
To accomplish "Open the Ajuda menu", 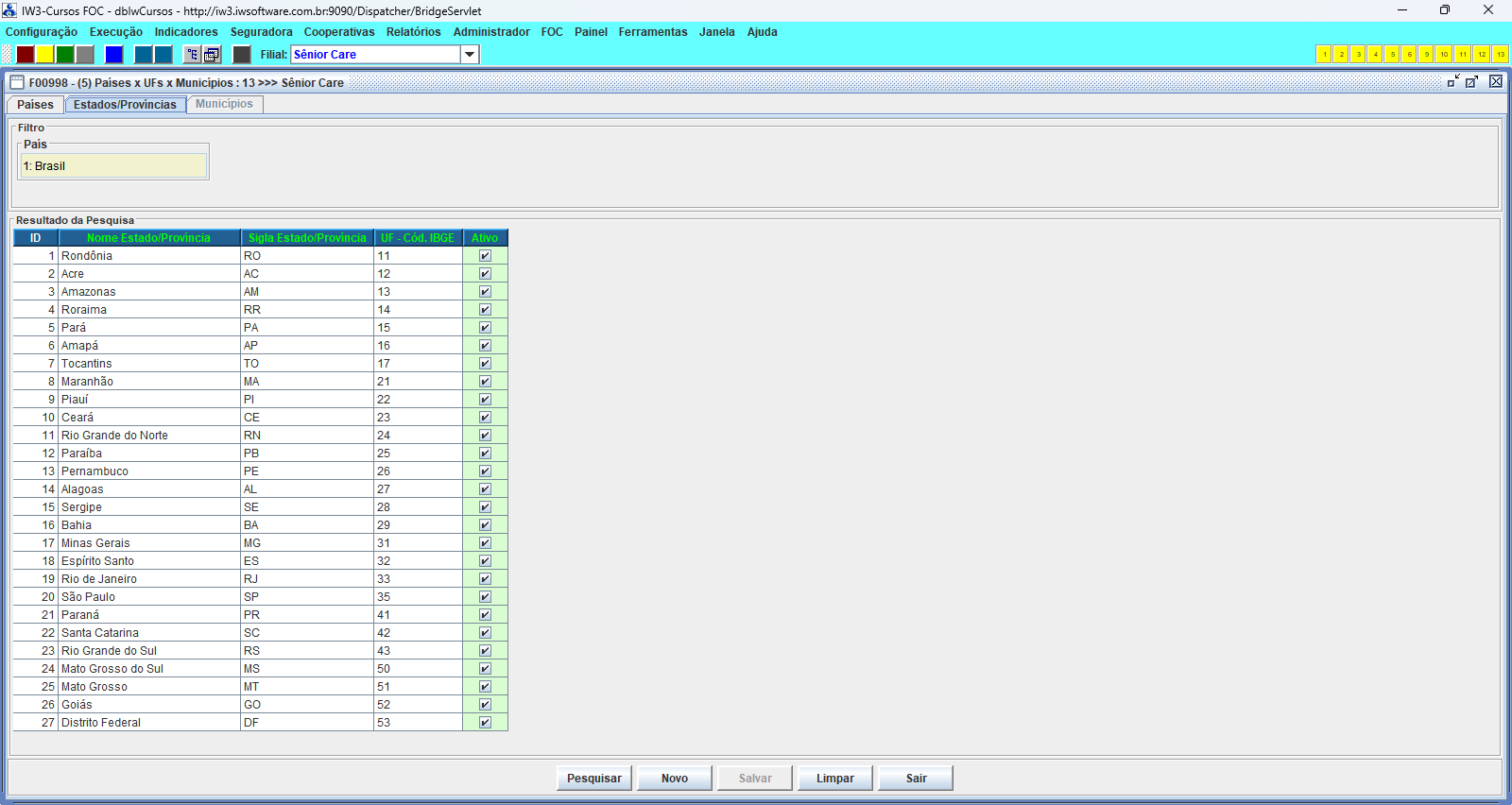I will click(x=763, y=32).
